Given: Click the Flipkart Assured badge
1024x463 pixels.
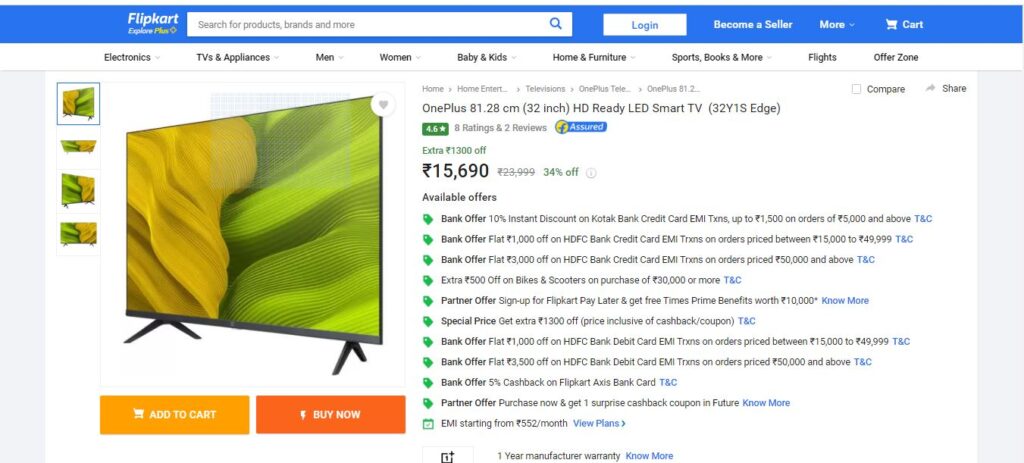Looking at the screenshot, I should click(581, 127).
